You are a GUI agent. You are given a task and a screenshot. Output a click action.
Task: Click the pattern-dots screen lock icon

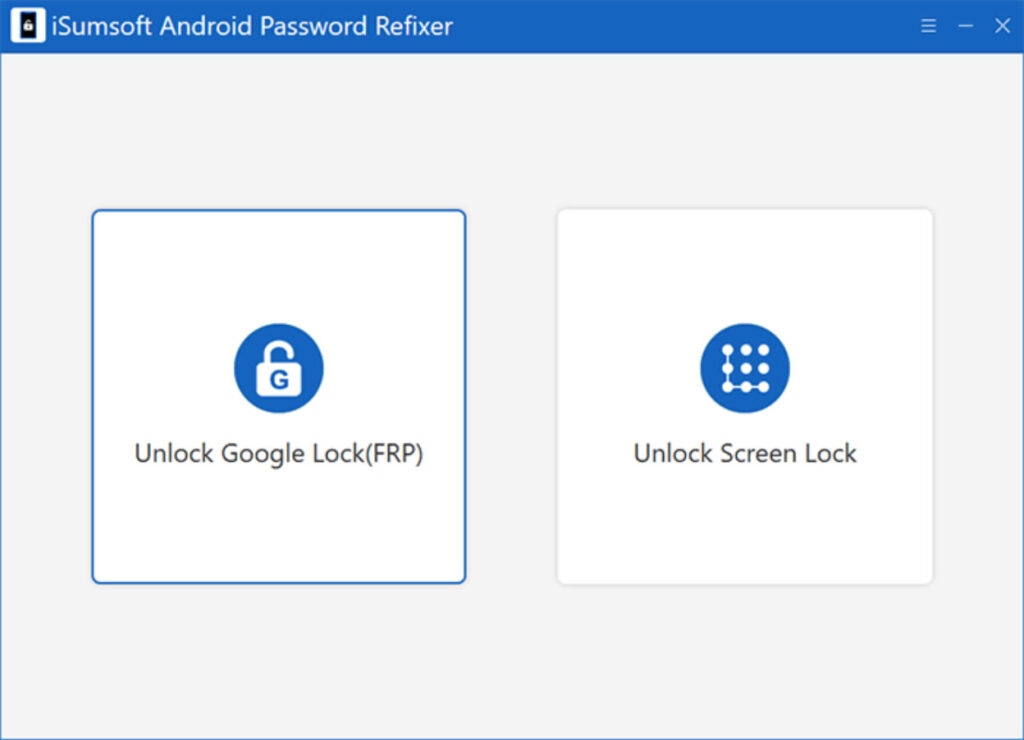[744, 368]
